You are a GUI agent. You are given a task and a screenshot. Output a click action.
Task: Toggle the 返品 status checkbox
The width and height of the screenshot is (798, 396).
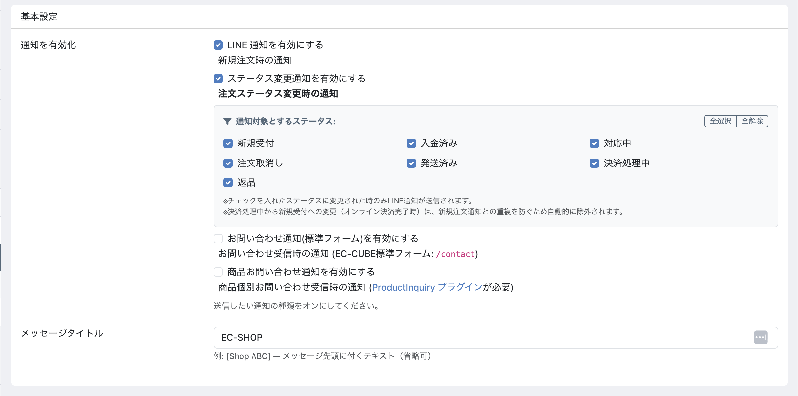(227, 183)
